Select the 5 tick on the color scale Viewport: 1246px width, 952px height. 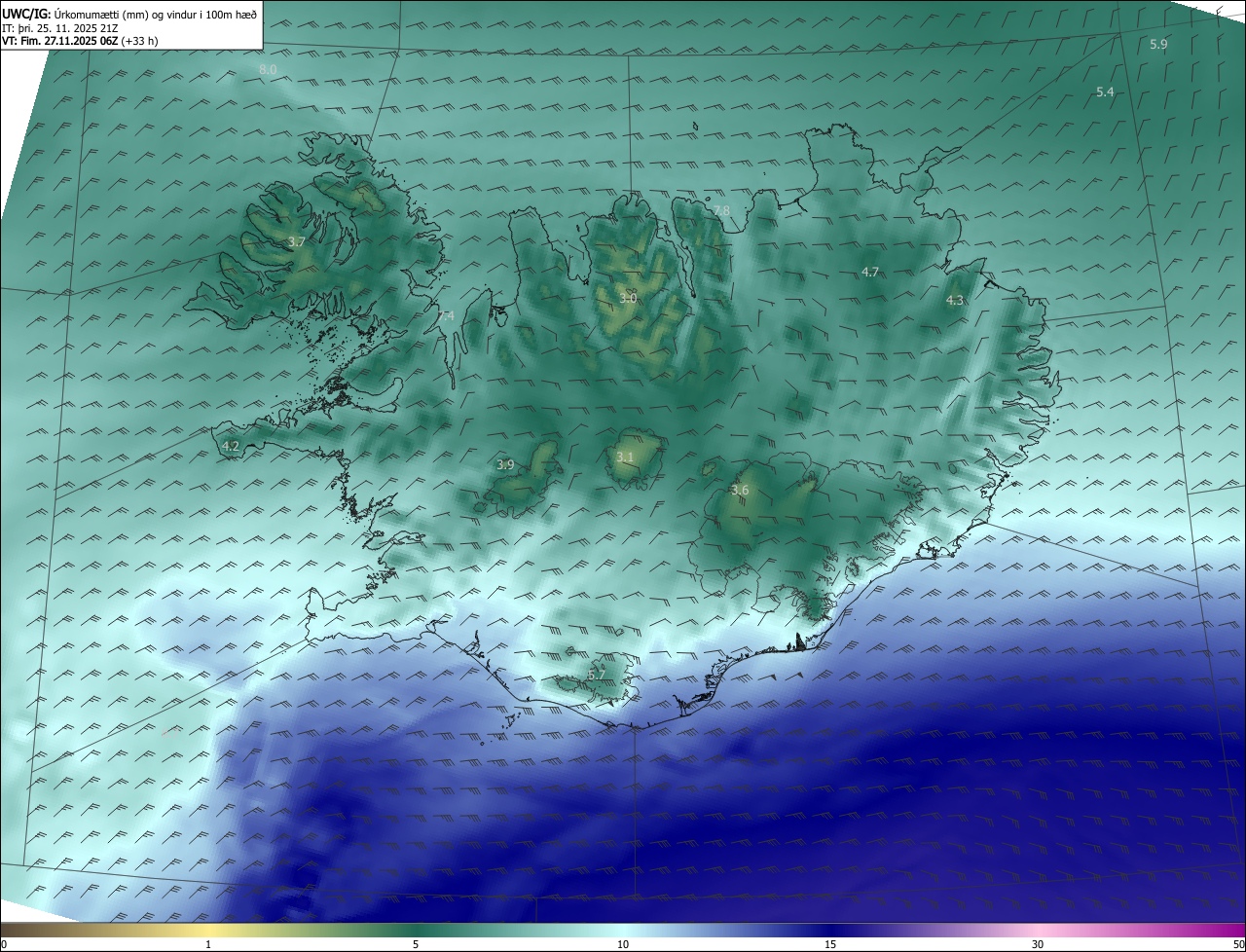point(416,944)
